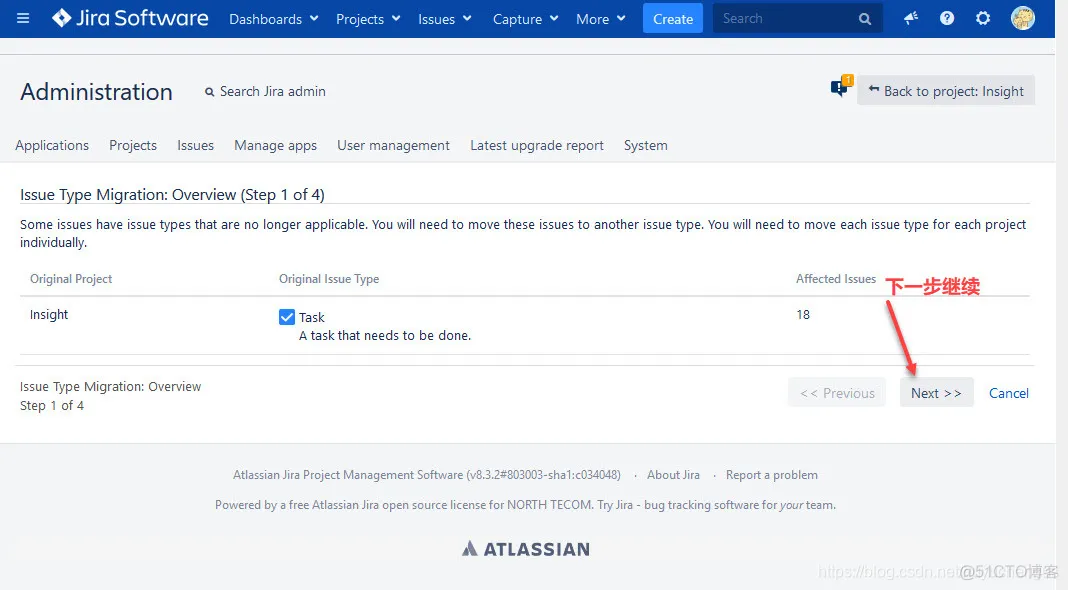Click the Task issue type name
This screenshot has height=590, width=1068.
point(311,317)
